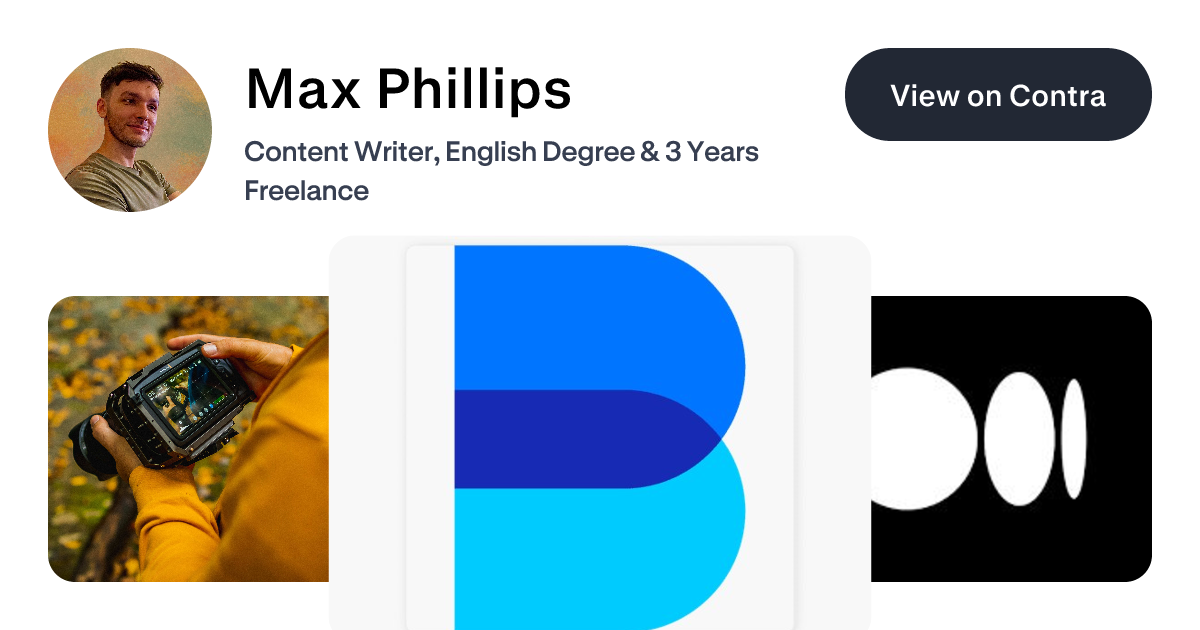Open Max Phillips's profile via his name
This screenshot has height=630, width=1200.
(408, 88)
